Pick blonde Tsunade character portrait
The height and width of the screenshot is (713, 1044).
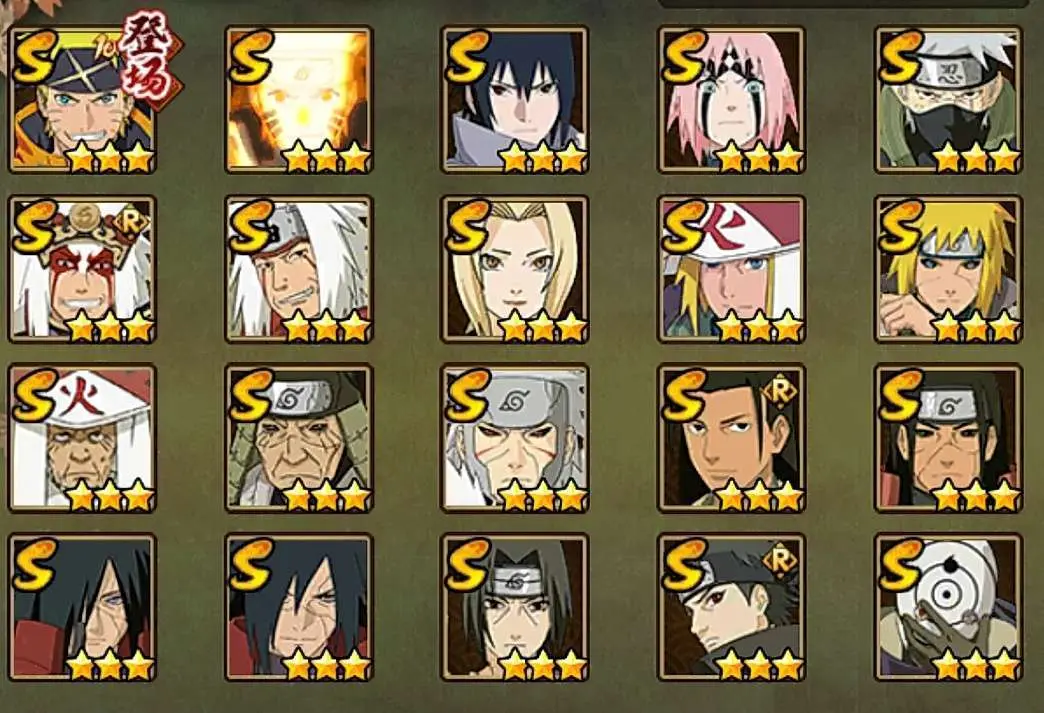[x=515, y=269]
